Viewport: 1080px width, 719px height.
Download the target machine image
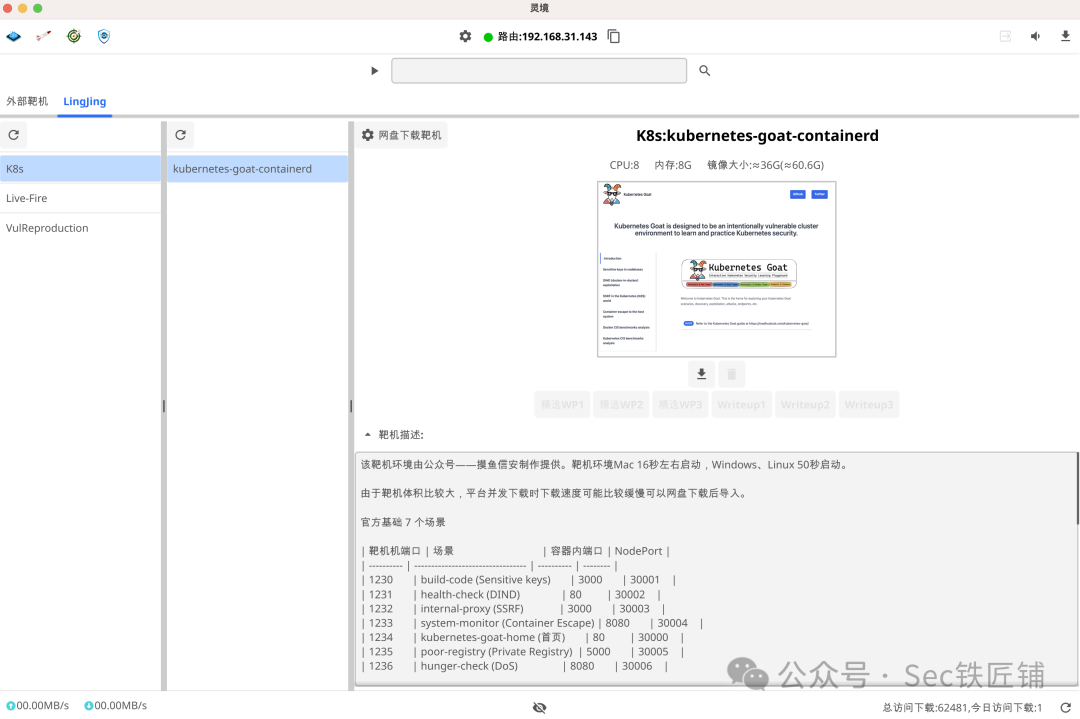click(x=701, y=374)
